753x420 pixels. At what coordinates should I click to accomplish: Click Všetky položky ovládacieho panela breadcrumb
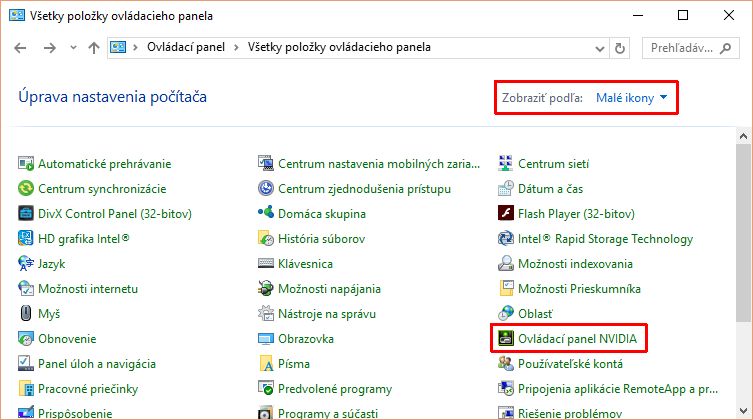(339, 47)
